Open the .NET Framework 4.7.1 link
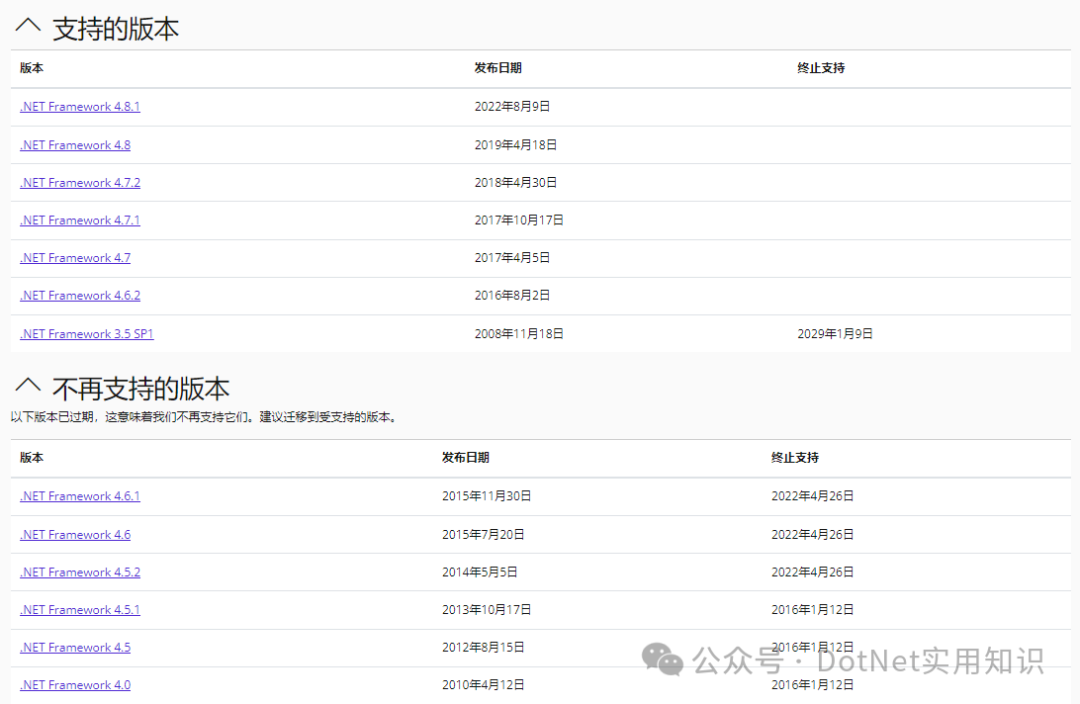1080x704 pixels. coord(80,220)
